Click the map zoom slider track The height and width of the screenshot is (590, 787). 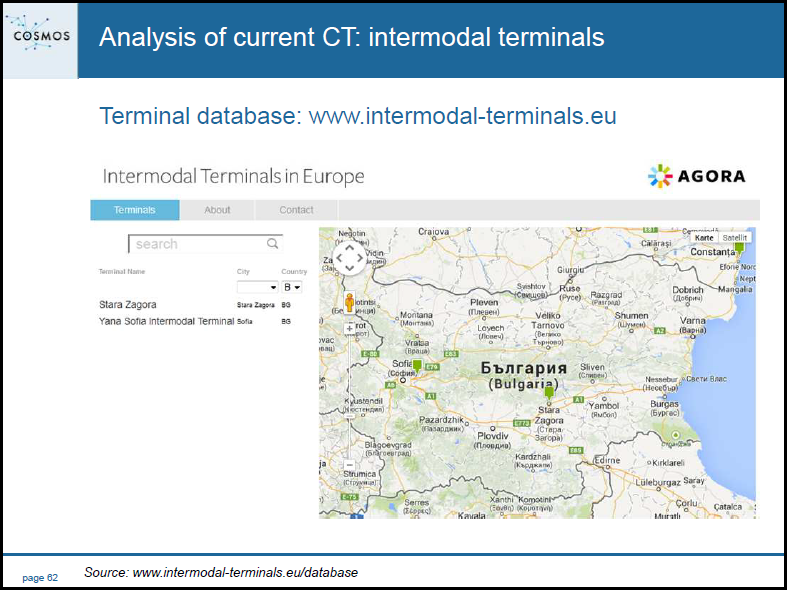click(349, 396)
